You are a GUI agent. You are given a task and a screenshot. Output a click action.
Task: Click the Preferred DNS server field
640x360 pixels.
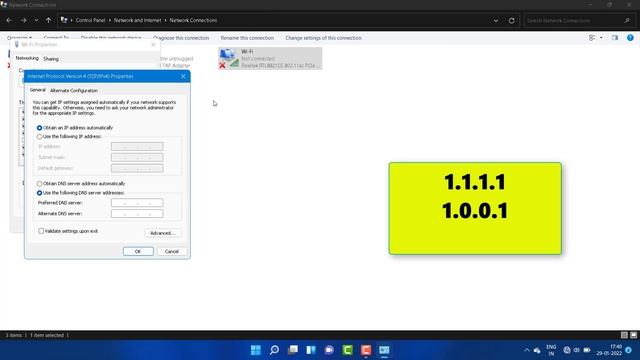(137, 203)
